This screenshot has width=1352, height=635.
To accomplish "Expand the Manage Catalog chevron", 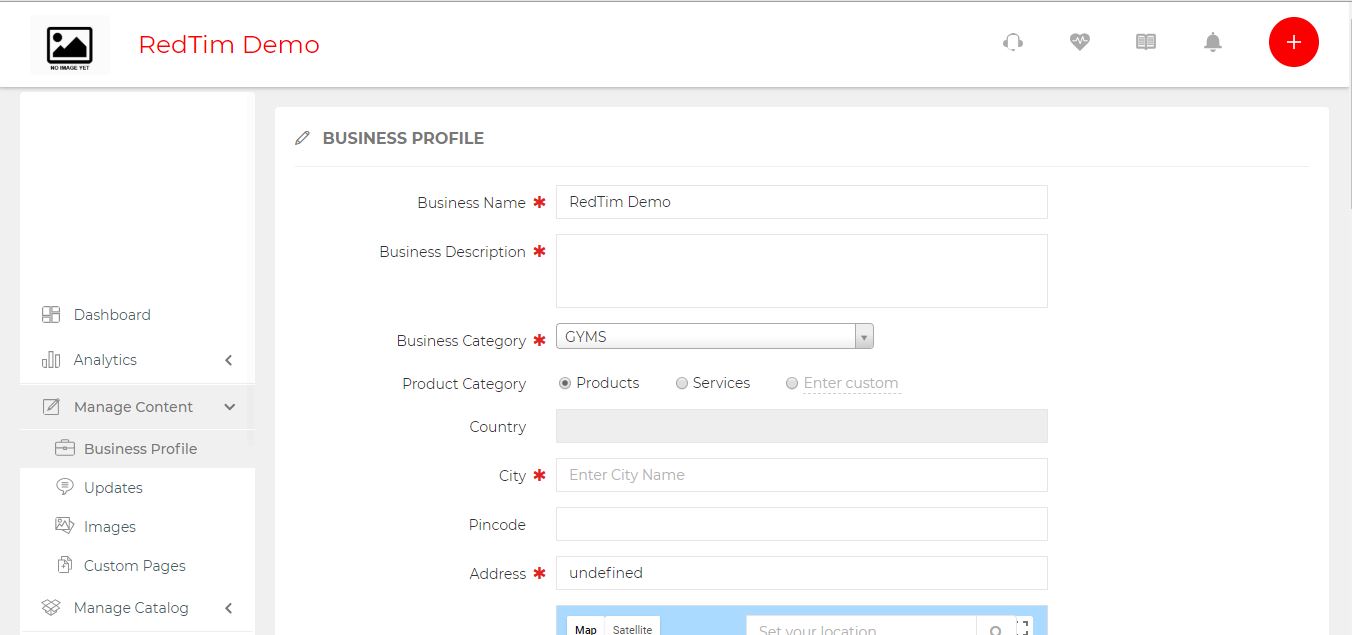I will click(229, 608).
